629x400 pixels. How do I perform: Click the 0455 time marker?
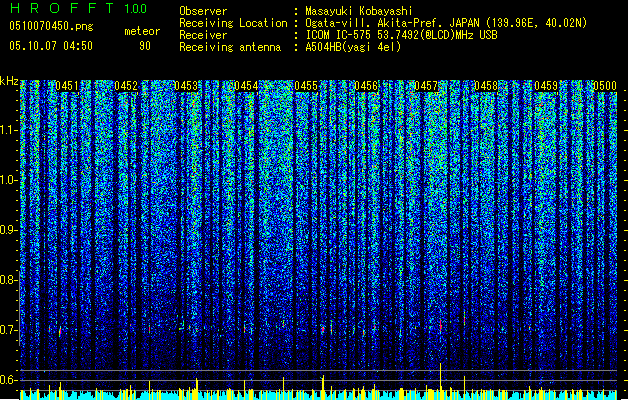(x=306, y=86)
